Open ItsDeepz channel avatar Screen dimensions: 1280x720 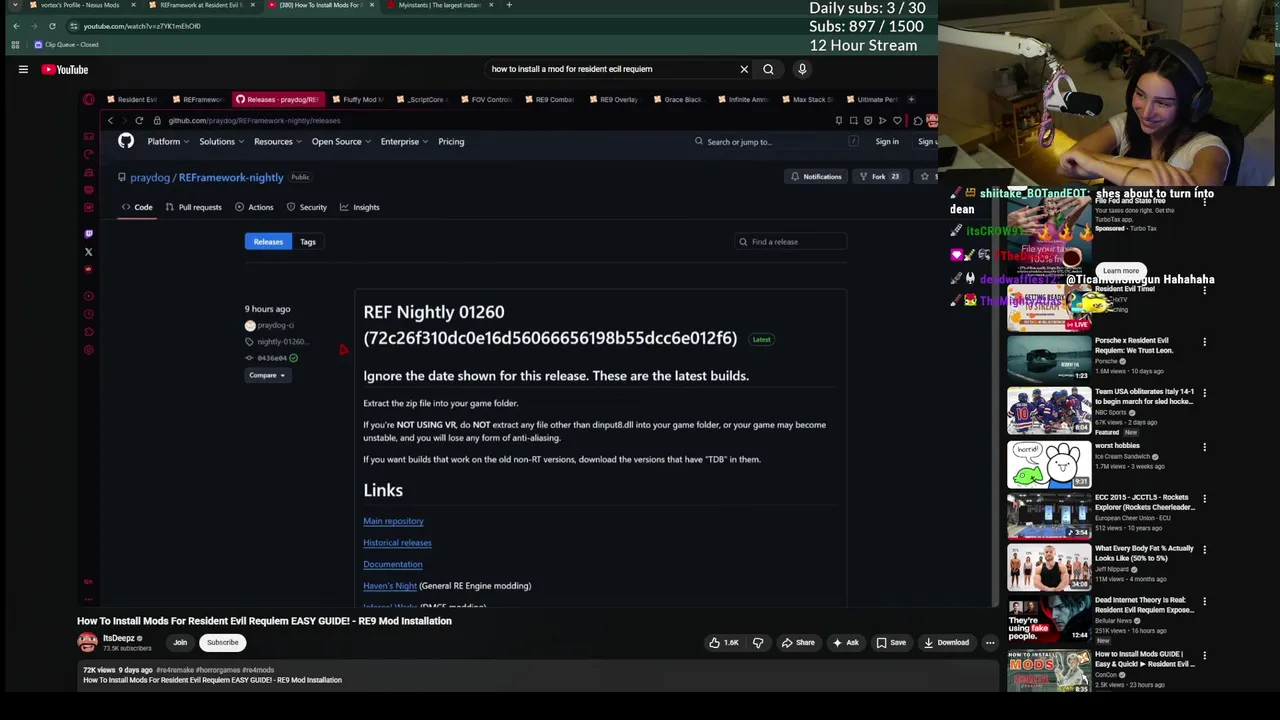click(x=88, y=642)
